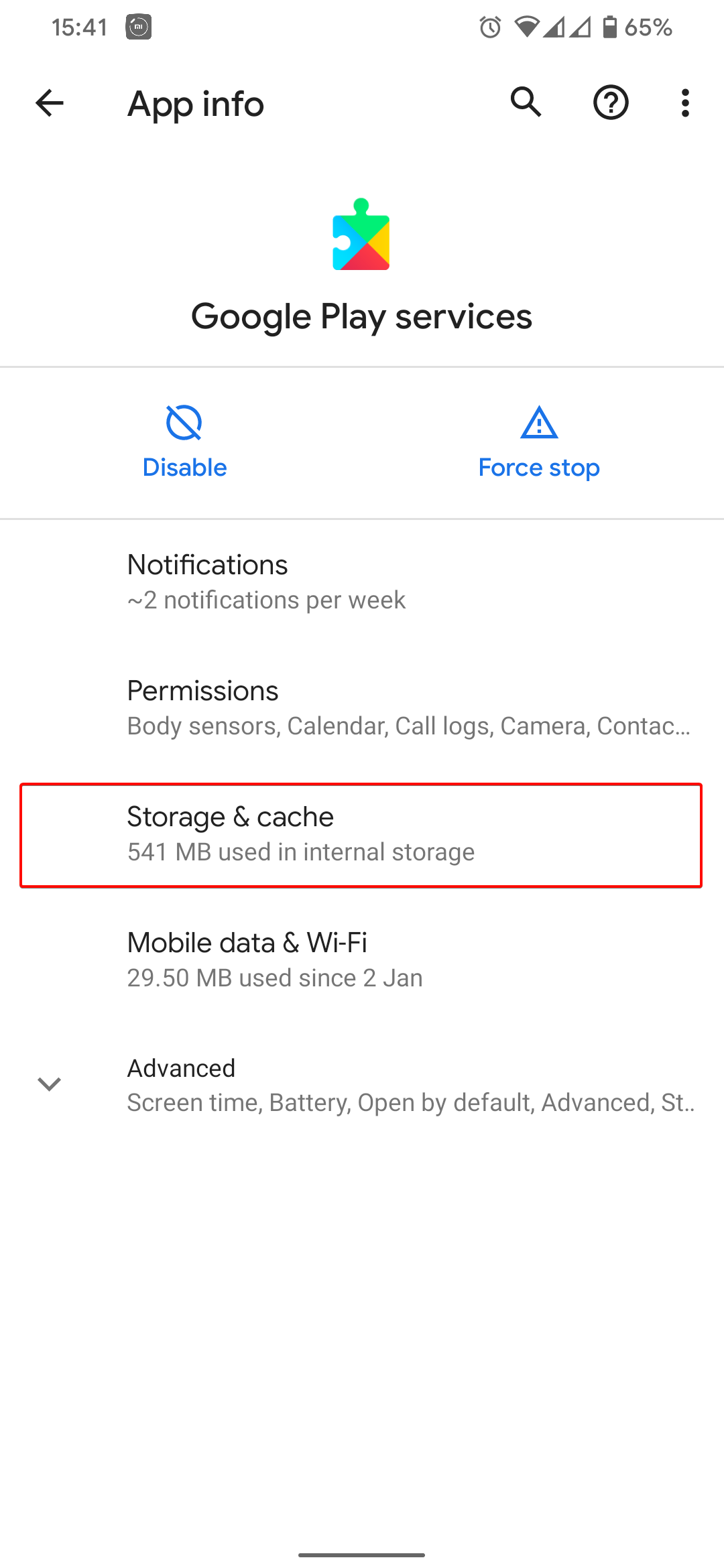
Task: Open Mobile data & Wi-Fi entry
Action: coord(362,960)
